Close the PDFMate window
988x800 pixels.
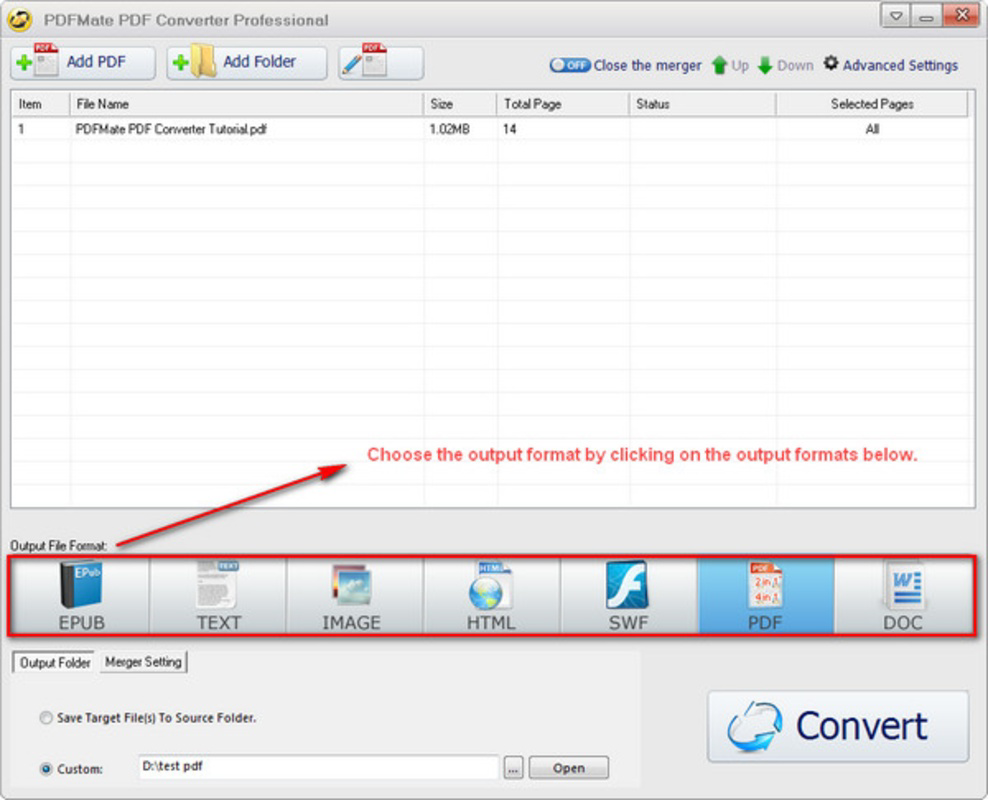[x=962, y=15]
